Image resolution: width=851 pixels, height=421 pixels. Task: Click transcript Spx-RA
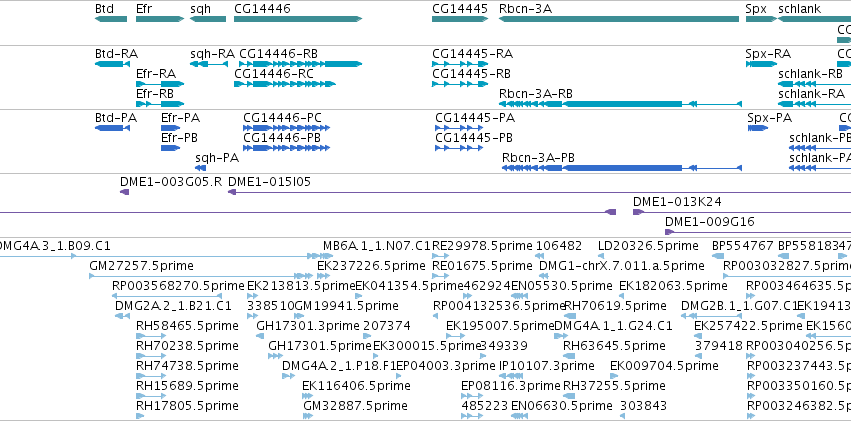pyautogui.click(x=761, y=64)
